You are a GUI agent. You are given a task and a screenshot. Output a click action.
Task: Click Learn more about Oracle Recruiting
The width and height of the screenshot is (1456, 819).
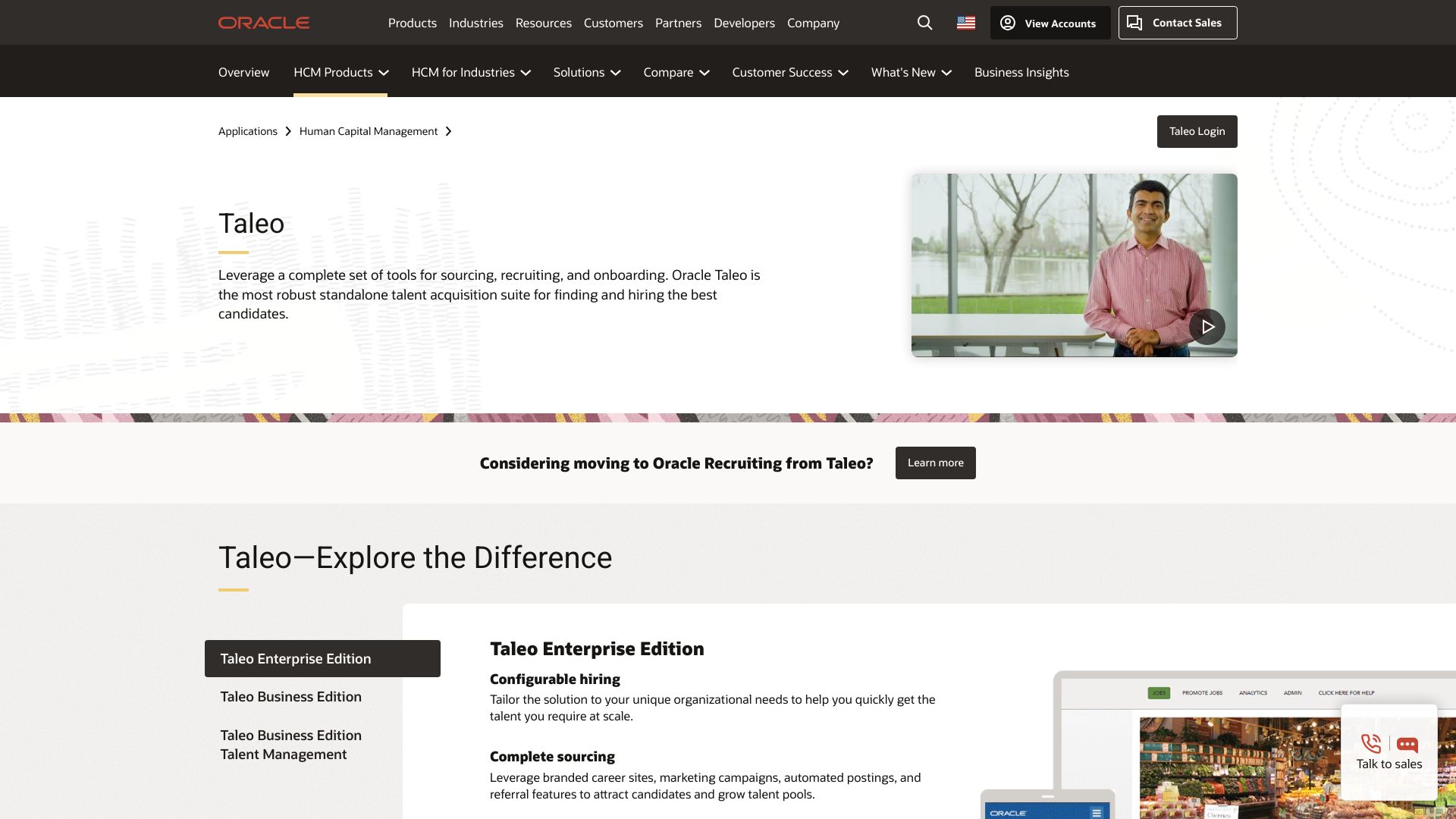point(935,463)
